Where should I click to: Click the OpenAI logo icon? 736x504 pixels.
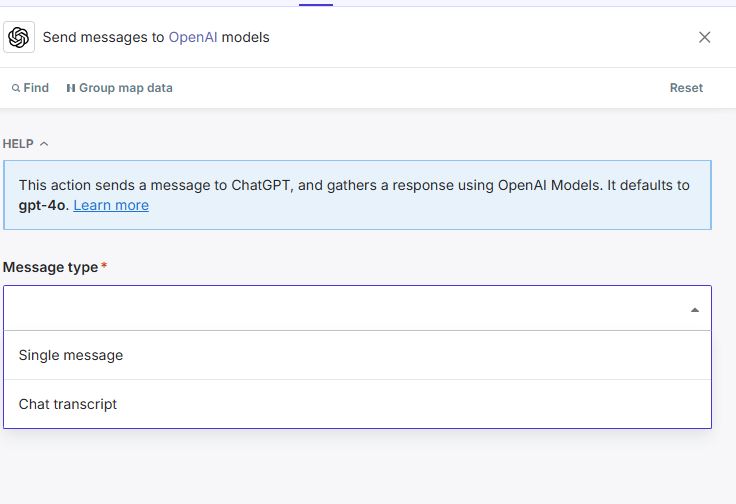tap(18, 37)
